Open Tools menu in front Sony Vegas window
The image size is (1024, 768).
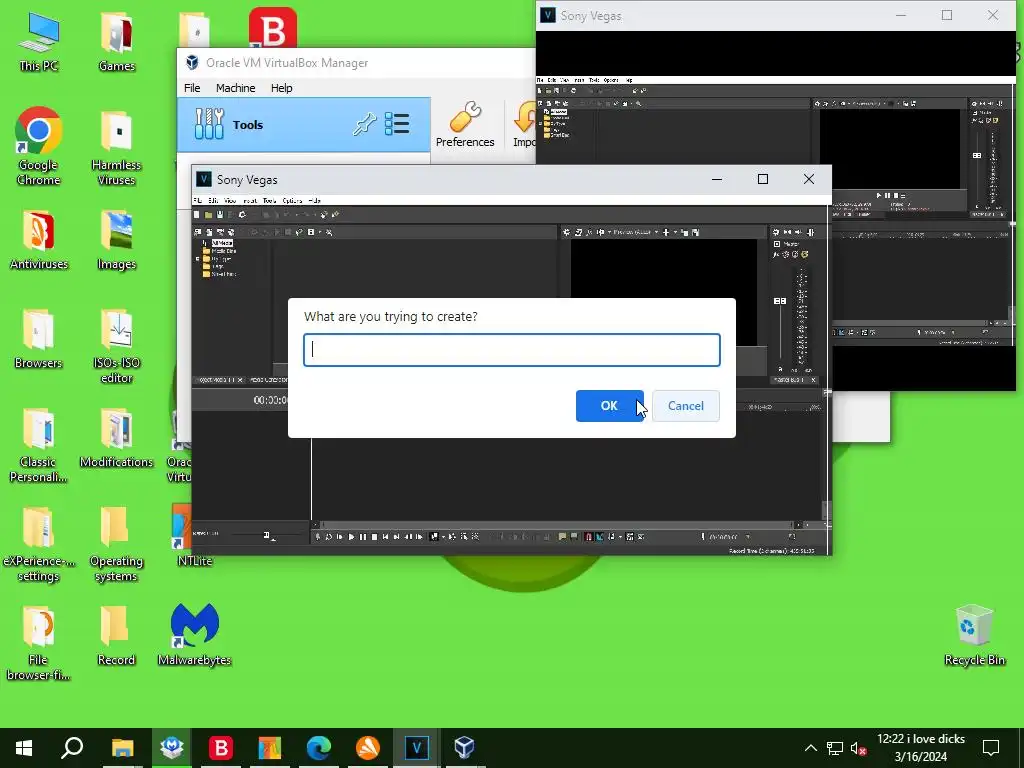click(x=269, y=200)
